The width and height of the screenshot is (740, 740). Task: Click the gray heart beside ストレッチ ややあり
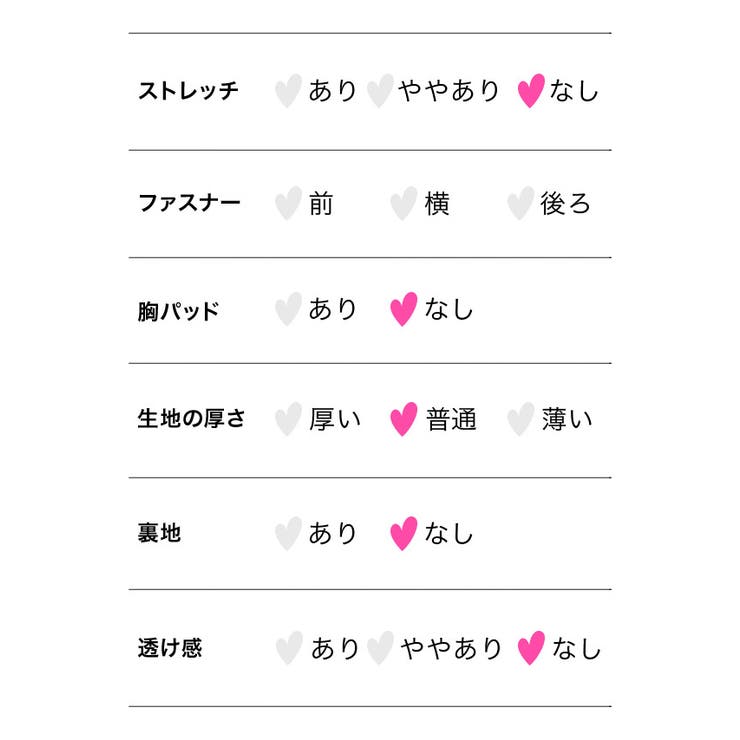(379, 91)
